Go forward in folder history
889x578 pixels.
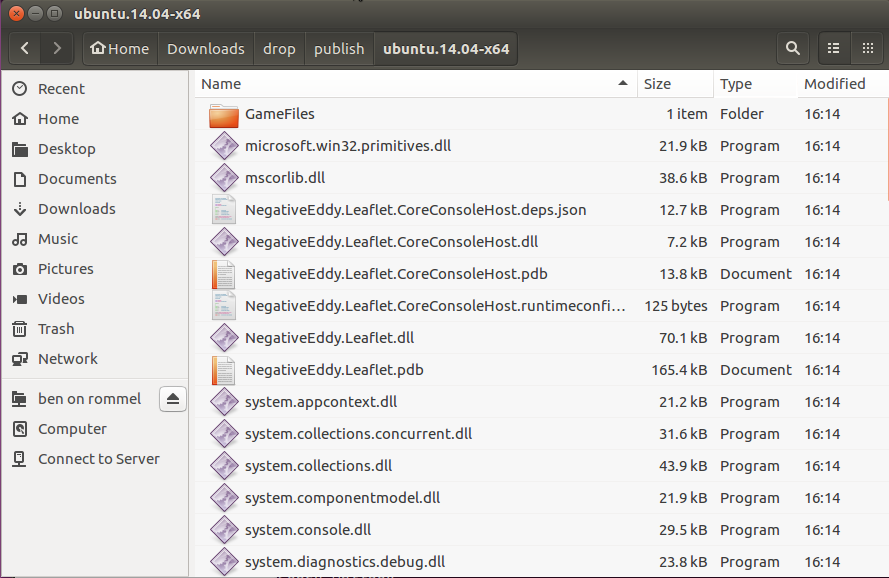pyautogui.click(x=57, y=48)
